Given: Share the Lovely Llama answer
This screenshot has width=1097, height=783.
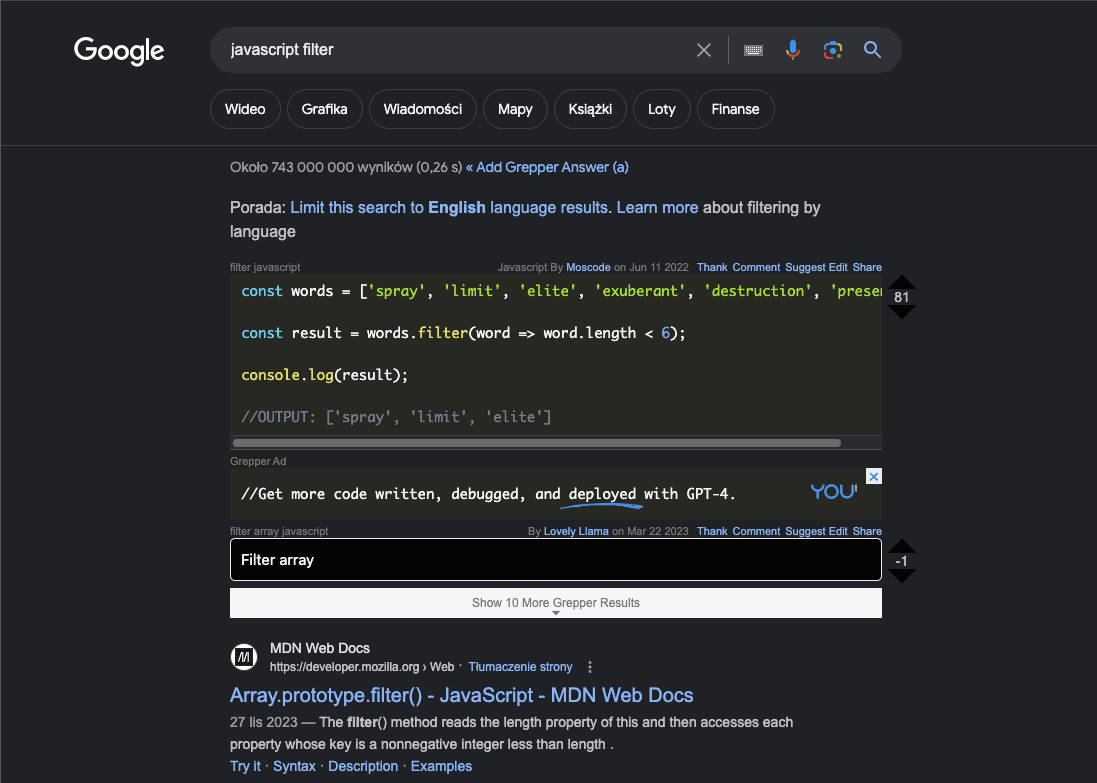Looking at the screenshot, I should pos(867,531).
